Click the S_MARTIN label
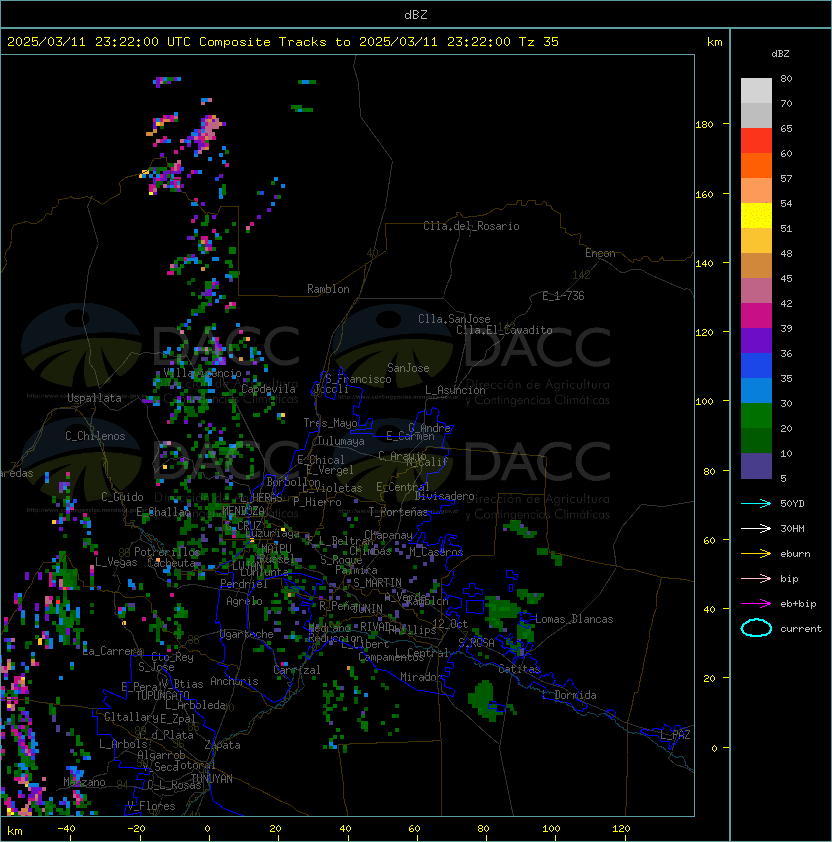 [377, 583]
